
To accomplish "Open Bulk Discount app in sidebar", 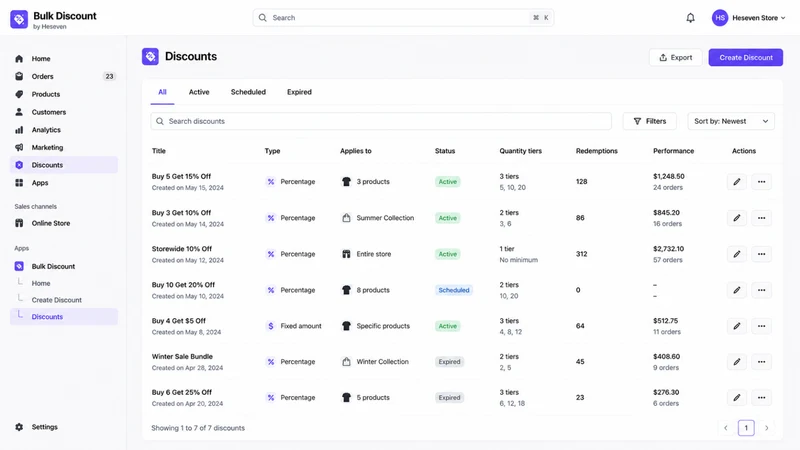I will (x=64, y=266).
